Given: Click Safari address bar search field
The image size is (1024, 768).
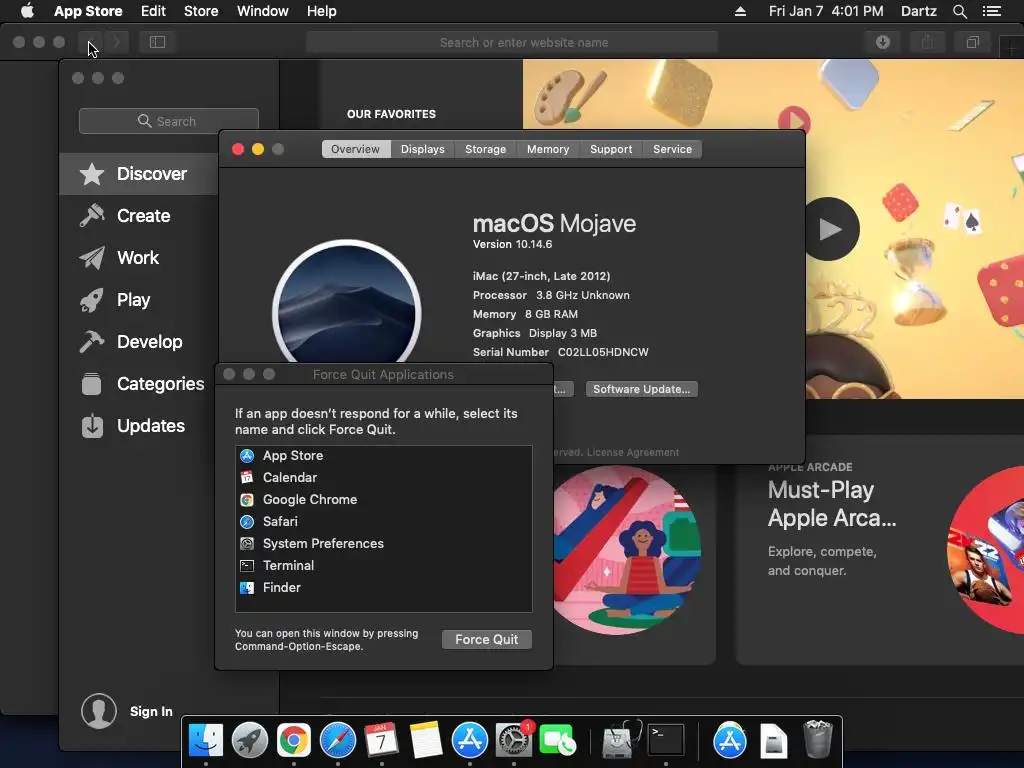Looking at the screenshot, I should pyautogui.click(x=512, y=42).
